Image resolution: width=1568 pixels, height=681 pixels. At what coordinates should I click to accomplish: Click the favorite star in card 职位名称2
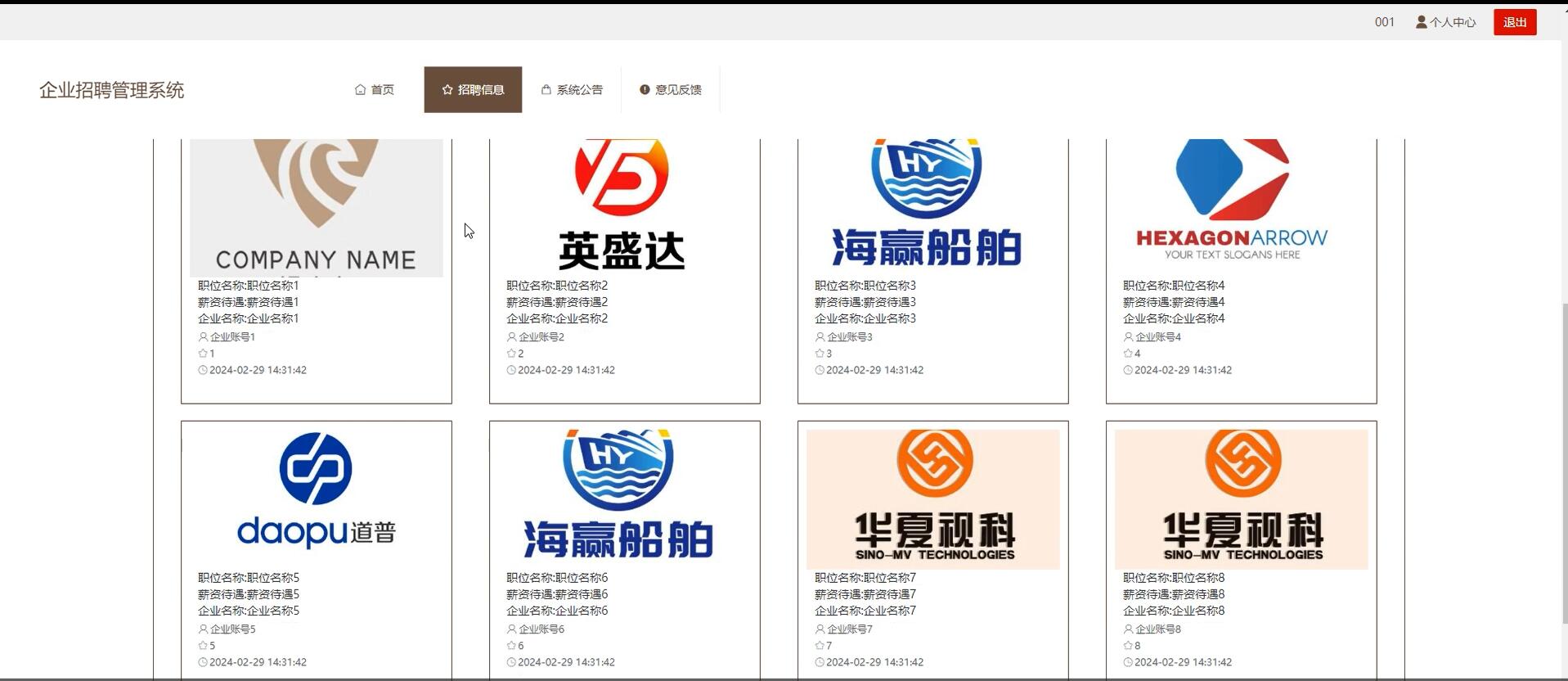[511, 354]
